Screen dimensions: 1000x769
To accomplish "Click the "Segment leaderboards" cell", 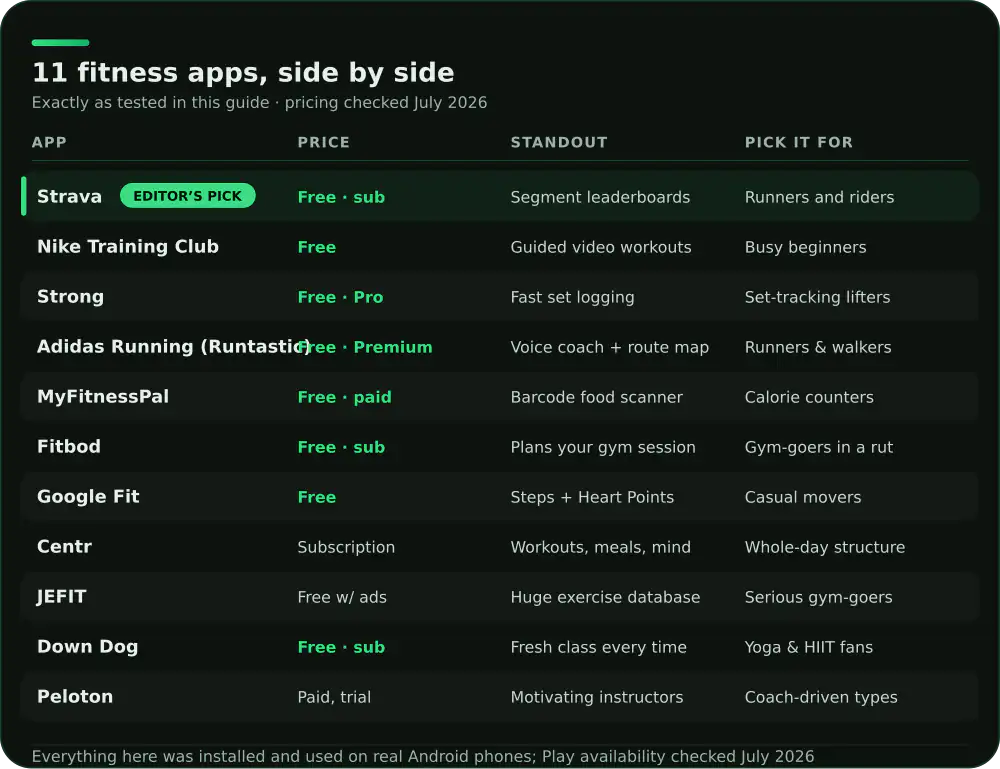I will pos(600,197).
